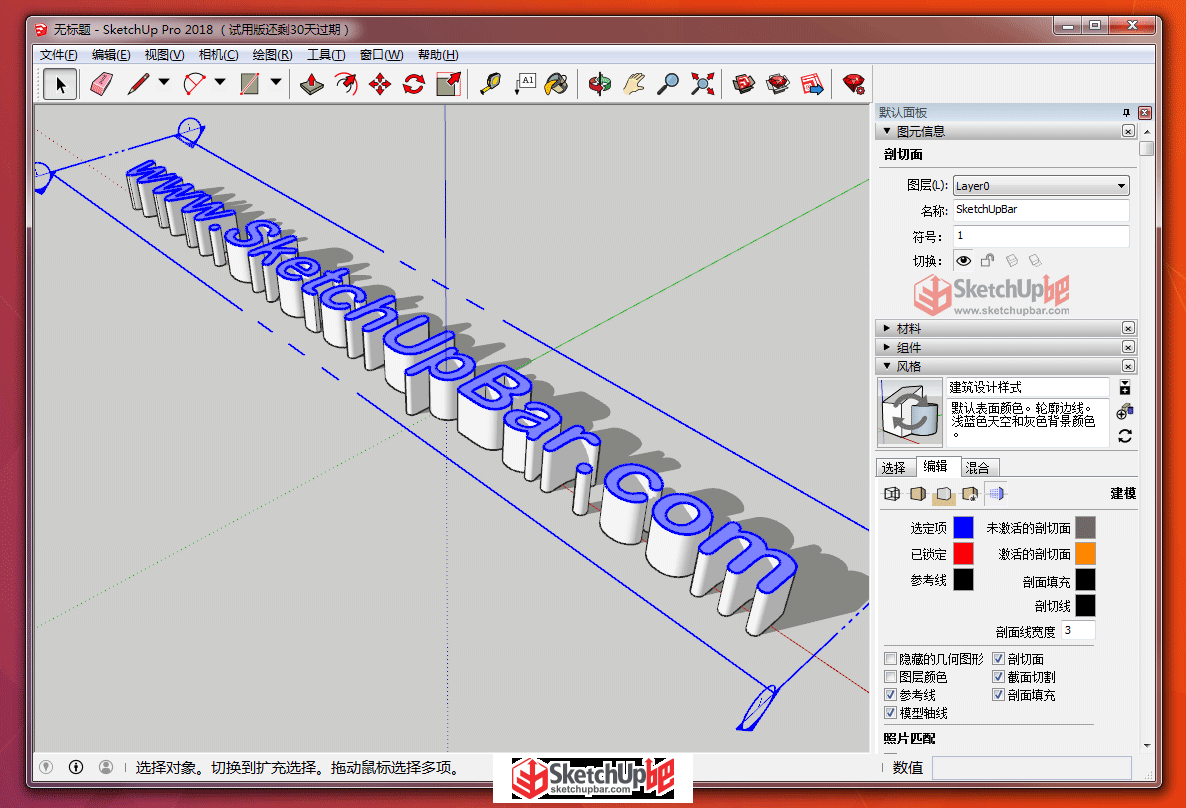The image size is (1186, 808).
Task: Open the Rectangle tool dropdown arrow
Action: tap(276, 82)
